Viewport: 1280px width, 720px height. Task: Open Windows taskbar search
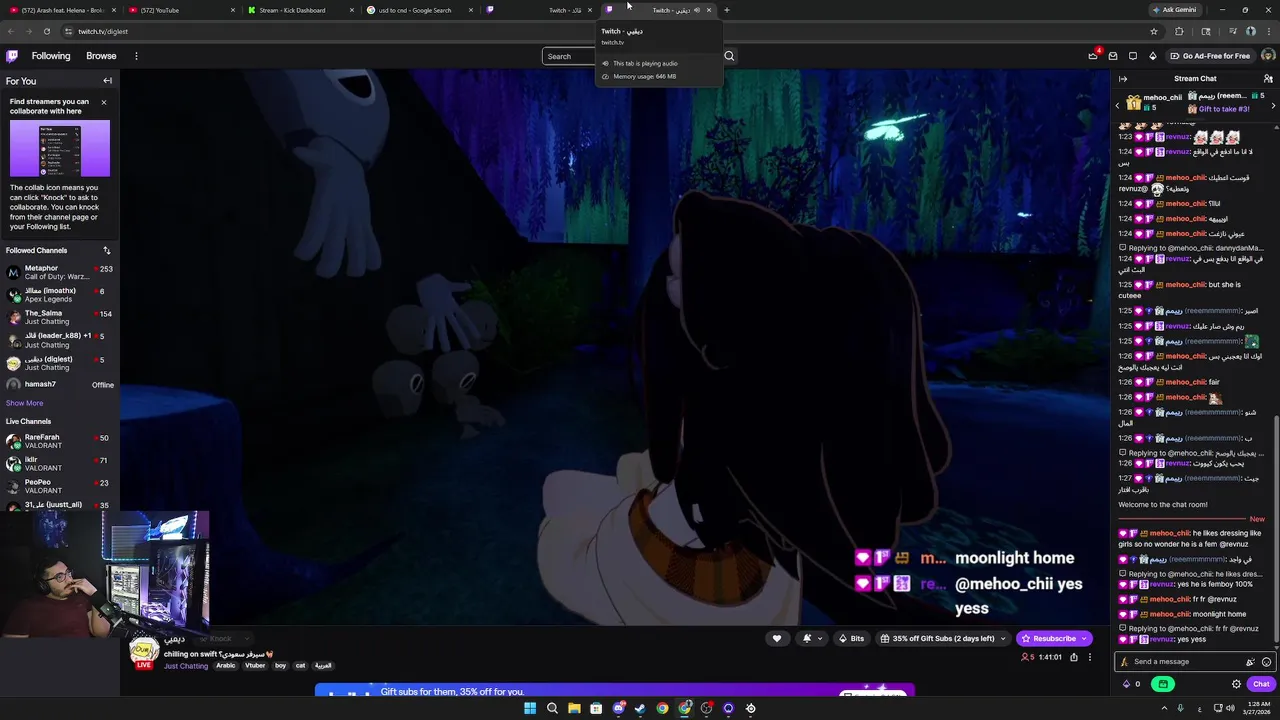[x=552, y=708]
